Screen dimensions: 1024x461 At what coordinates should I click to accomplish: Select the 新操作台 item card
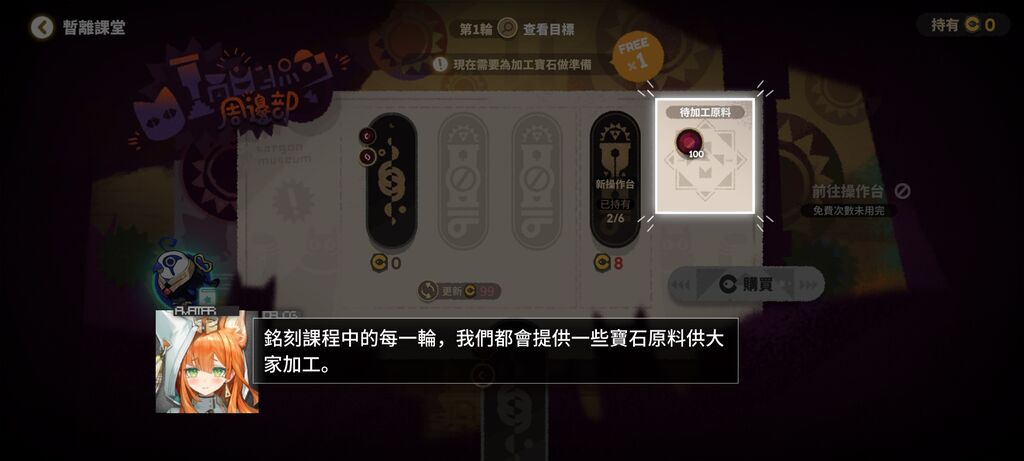pos(615,180)
